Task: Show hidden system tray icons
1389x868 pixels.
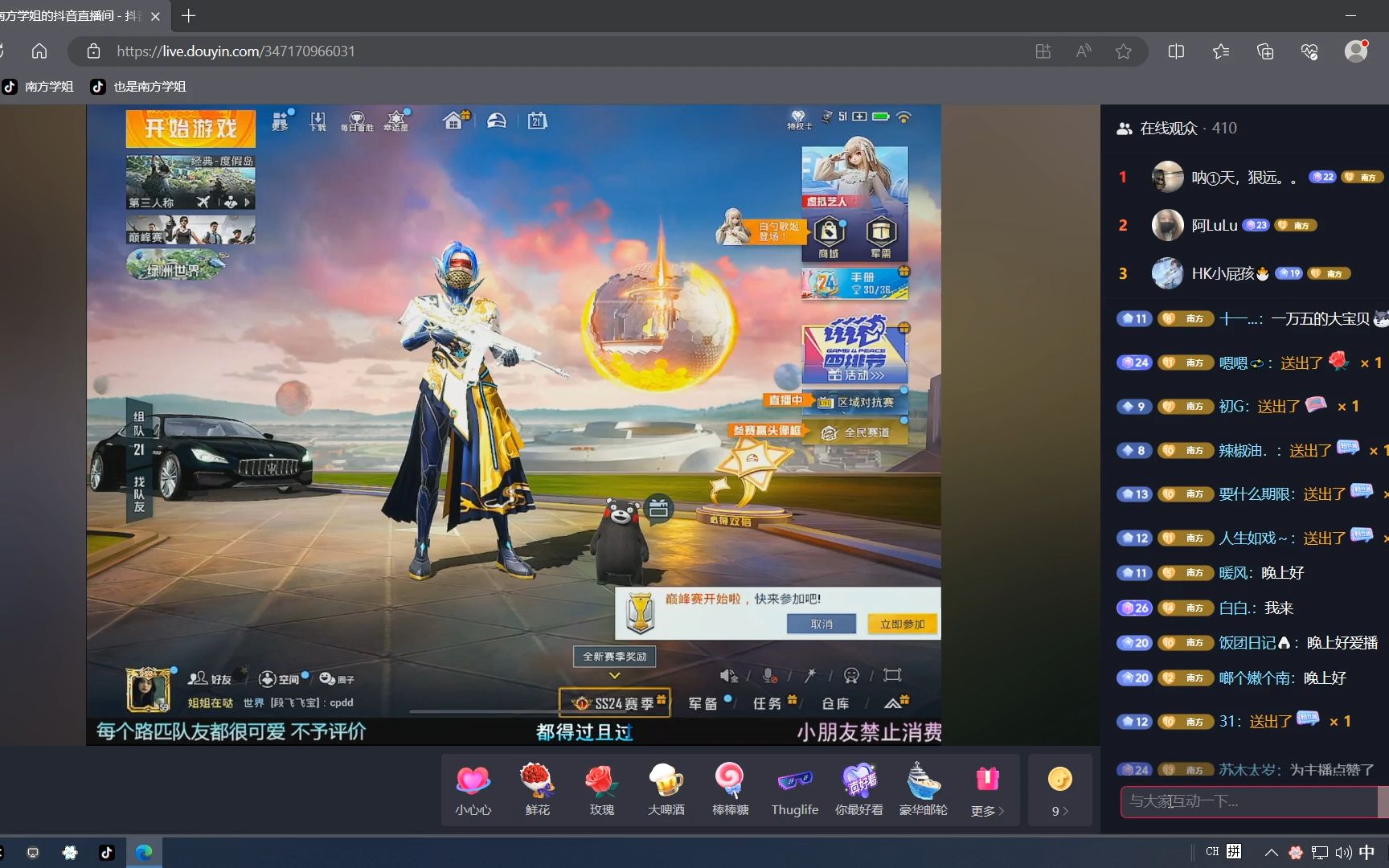Action: pyautogui.click(x=1271, y=852)
